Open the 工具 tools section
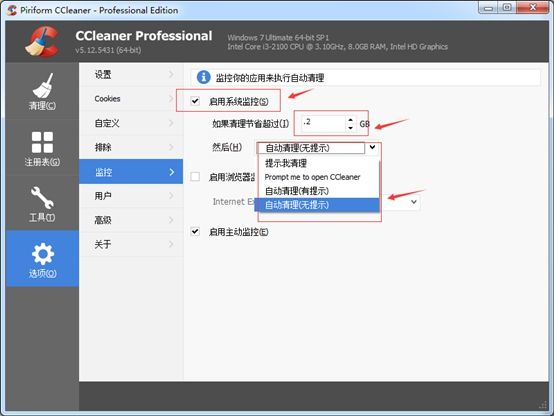Screen dimensions: 554x416 point(42,203)
